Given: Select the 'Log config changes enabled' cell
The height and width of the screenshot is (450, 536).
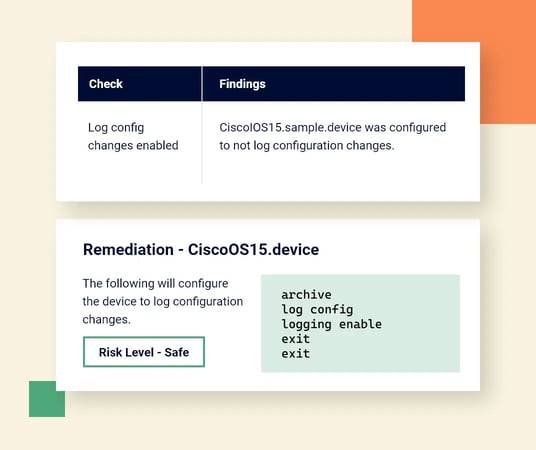Looking at the screenshot, I should pos(133,136).
